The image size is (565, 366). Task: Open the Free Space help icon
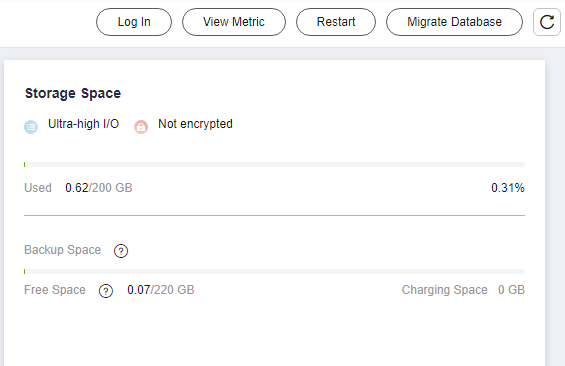106,291
